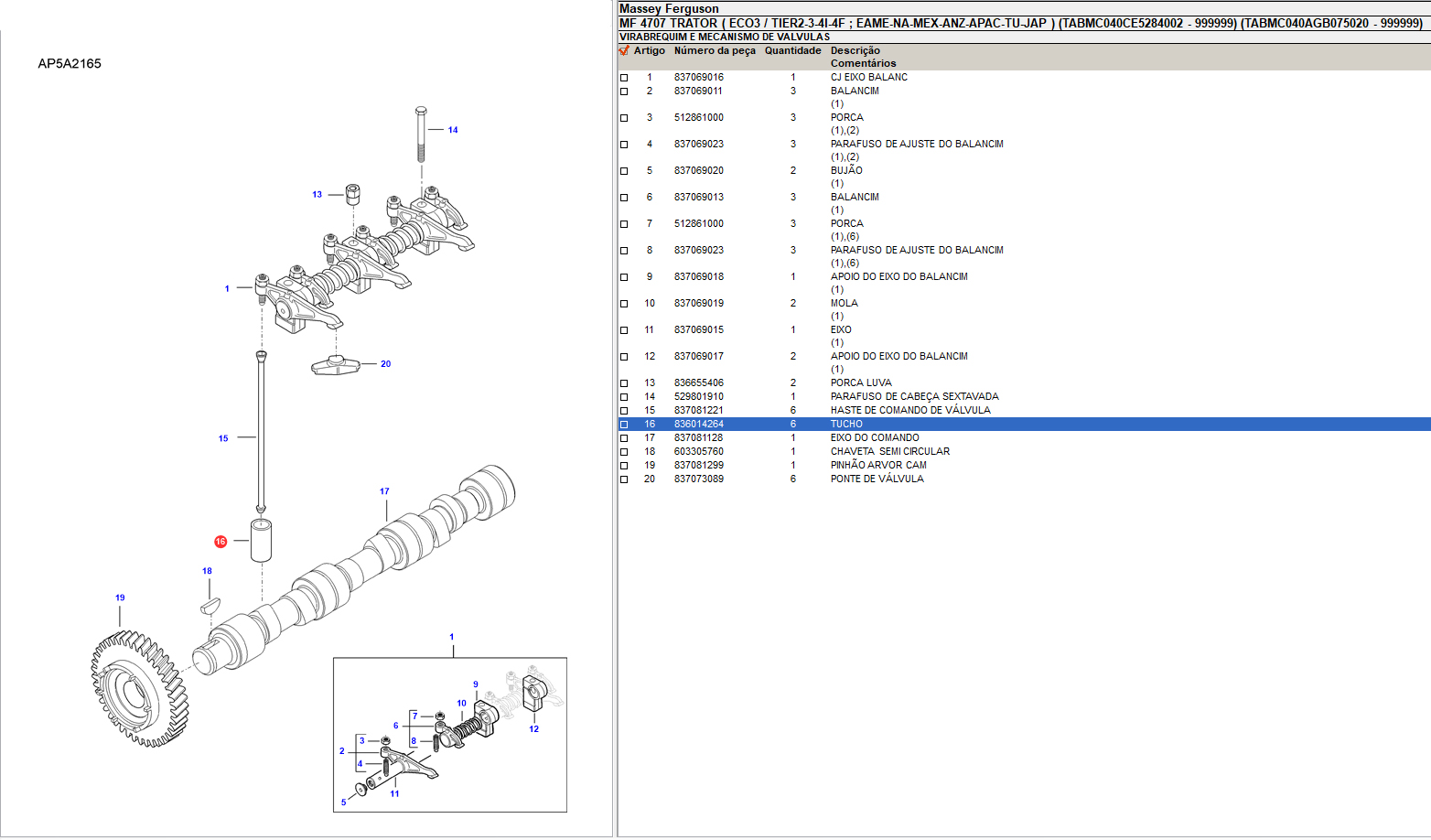Image resolution: width=1431 pixels, height=840 pixels.
Task: Click the Descrição column header
Action: click(855, 51)
